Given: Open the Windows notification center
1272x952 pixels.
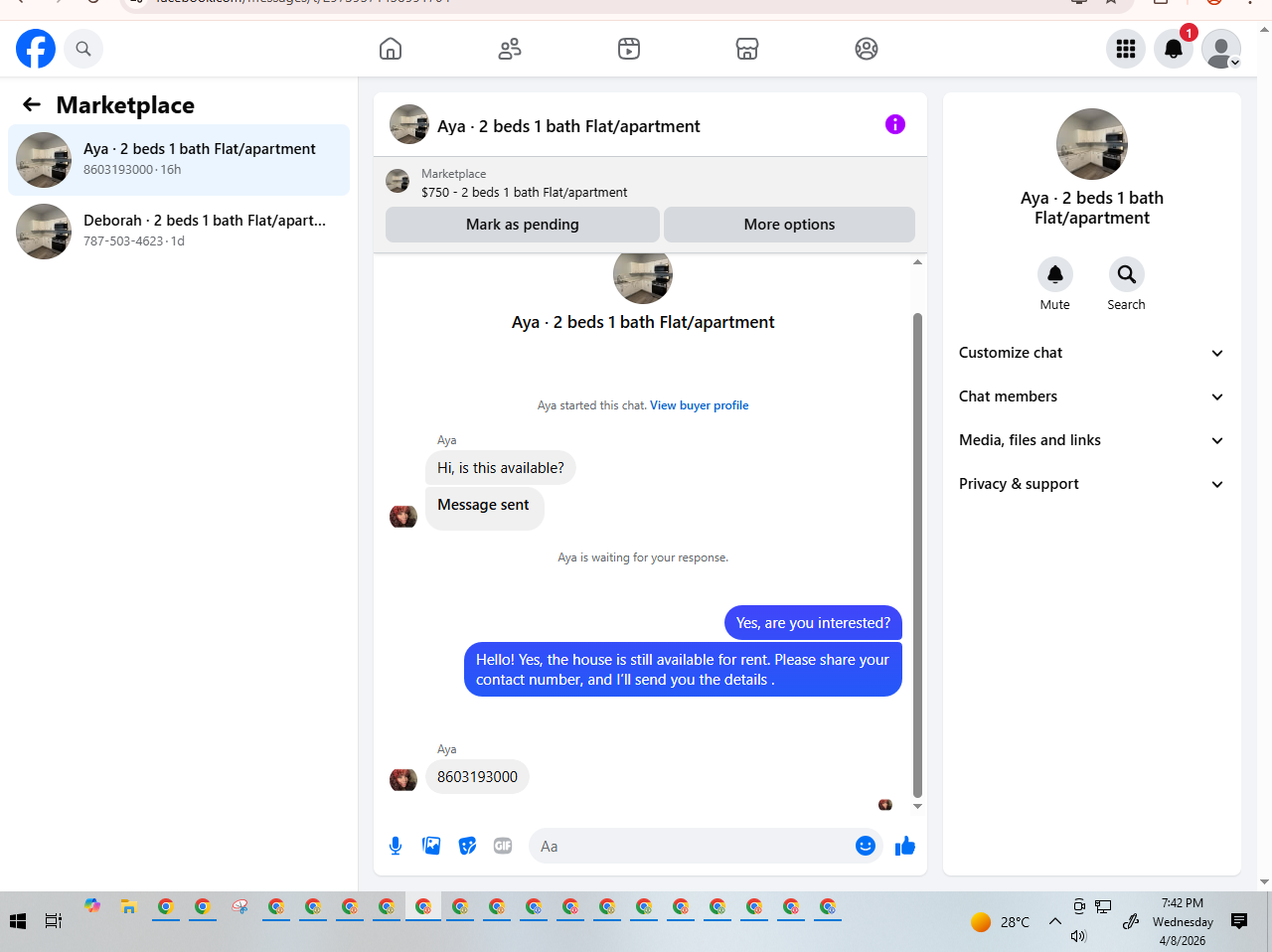Looking at the screenshot, I should (x=1239, y=921).
